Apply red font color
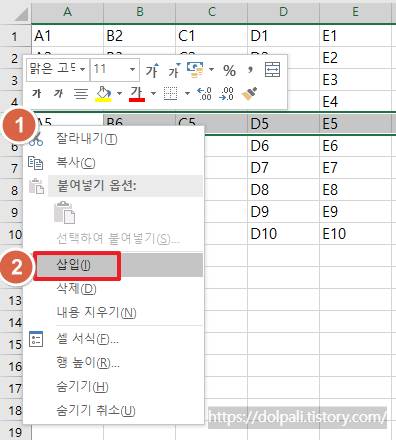 pyautogui.click(x=137, y=94)
